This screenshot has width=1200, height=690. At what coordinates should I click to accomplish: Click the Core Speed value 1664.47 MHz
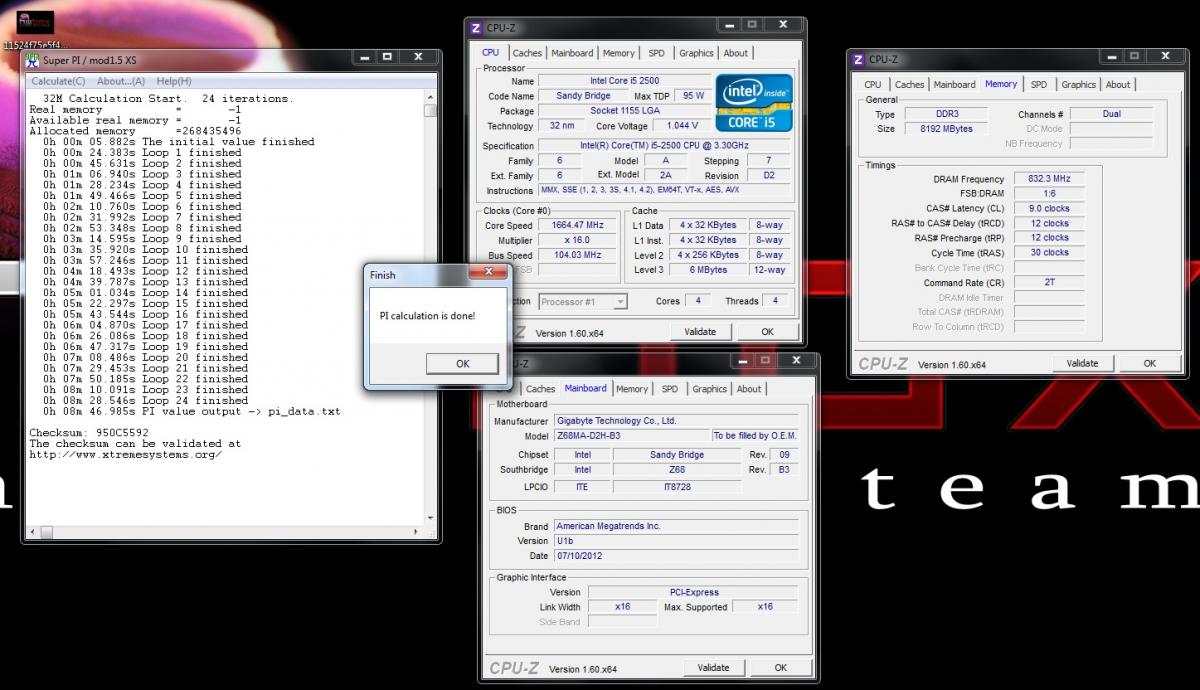click(x=576, y=225)
